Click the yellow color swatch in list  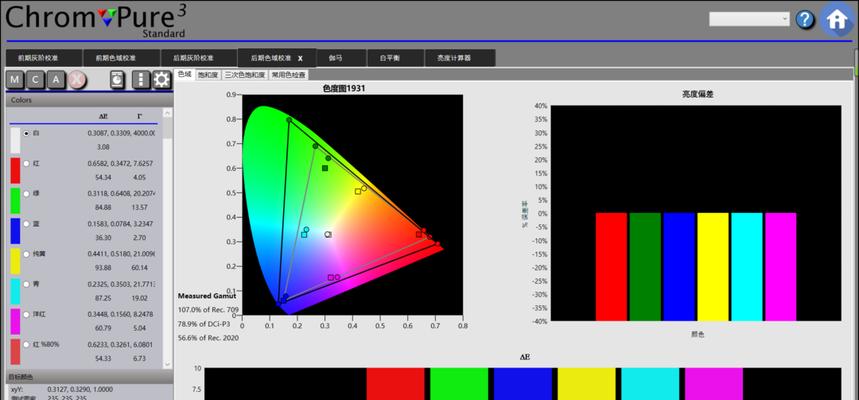click(15, 261)
